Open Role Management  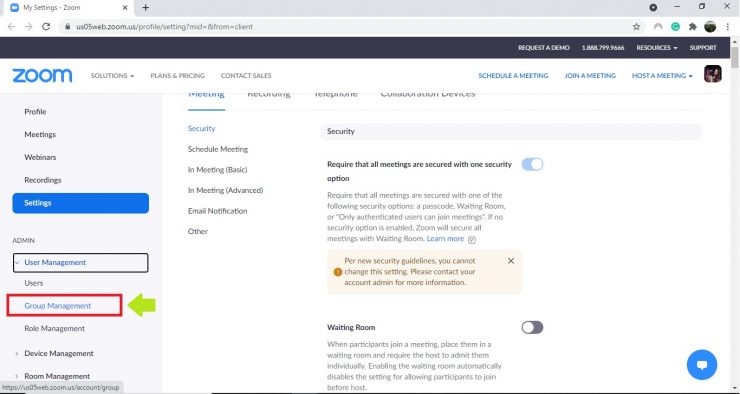click(x=55, y=328)
